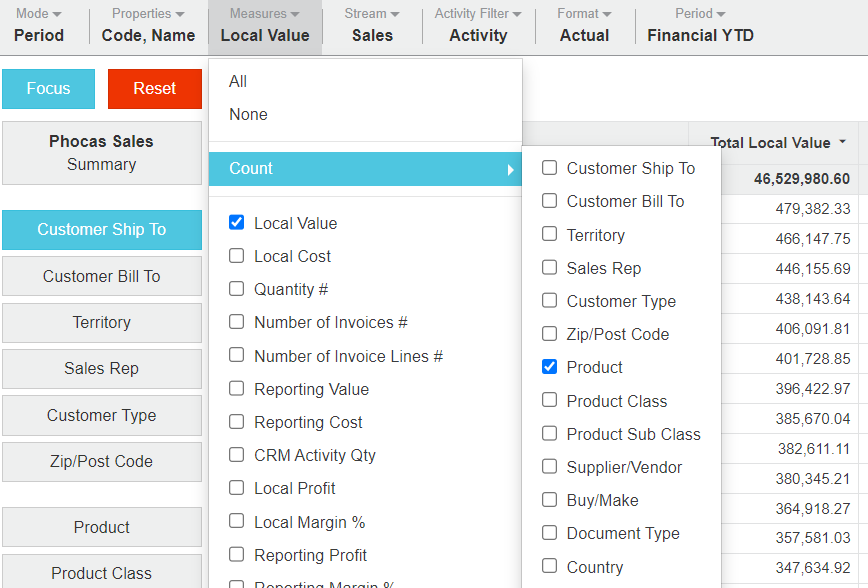Select All measures option
Viewport: 868px width, 588px height.
(x=238, y=81)
